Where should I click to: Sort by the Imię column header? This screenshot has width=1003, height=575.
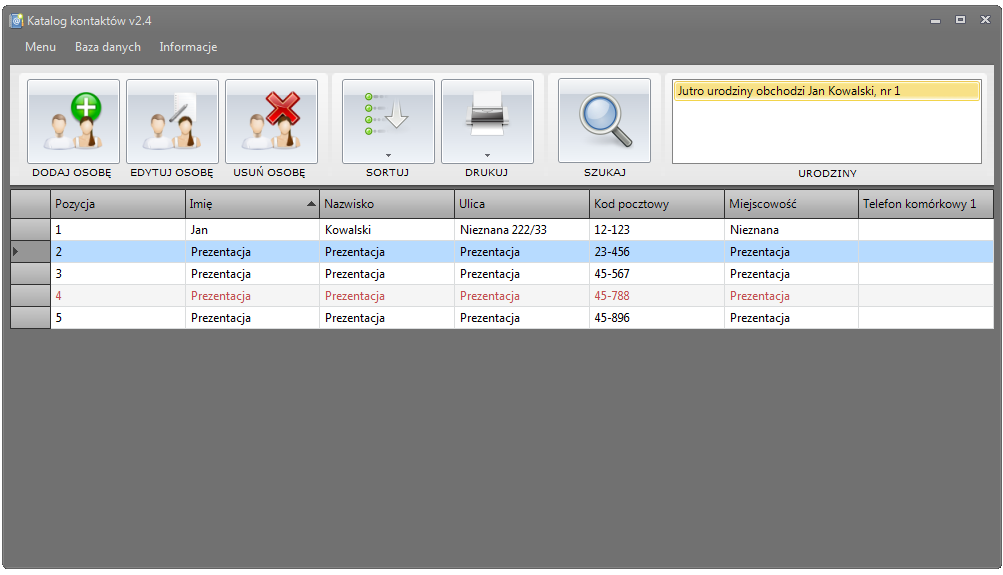click(252, 204)
